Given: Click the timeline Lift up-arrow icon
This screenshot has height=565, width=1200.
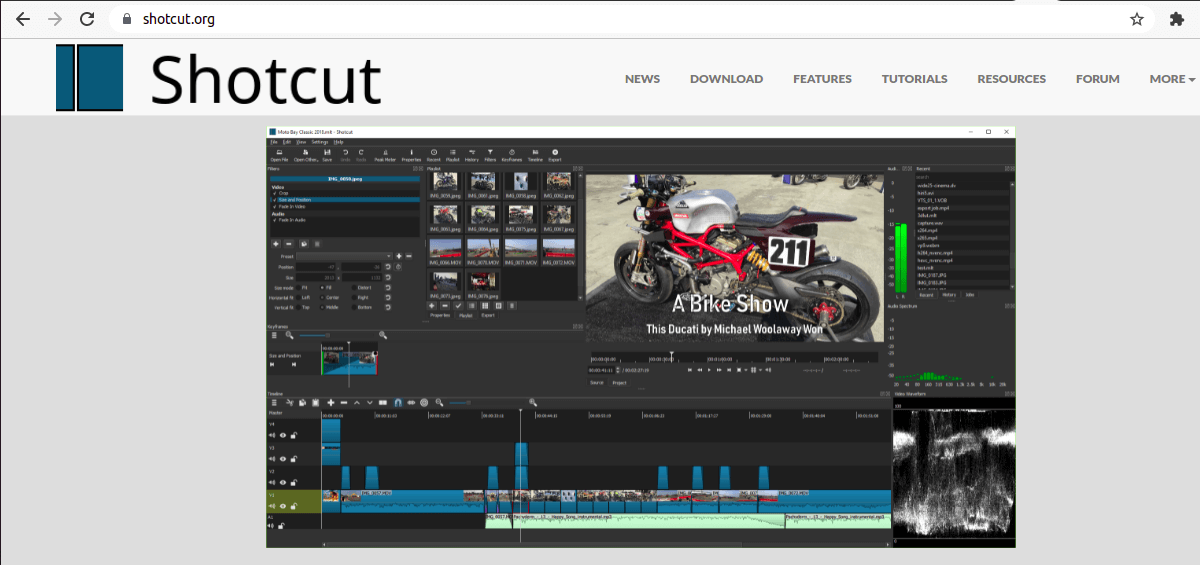Looking at the screenshot, I should [x=357, y=402].
